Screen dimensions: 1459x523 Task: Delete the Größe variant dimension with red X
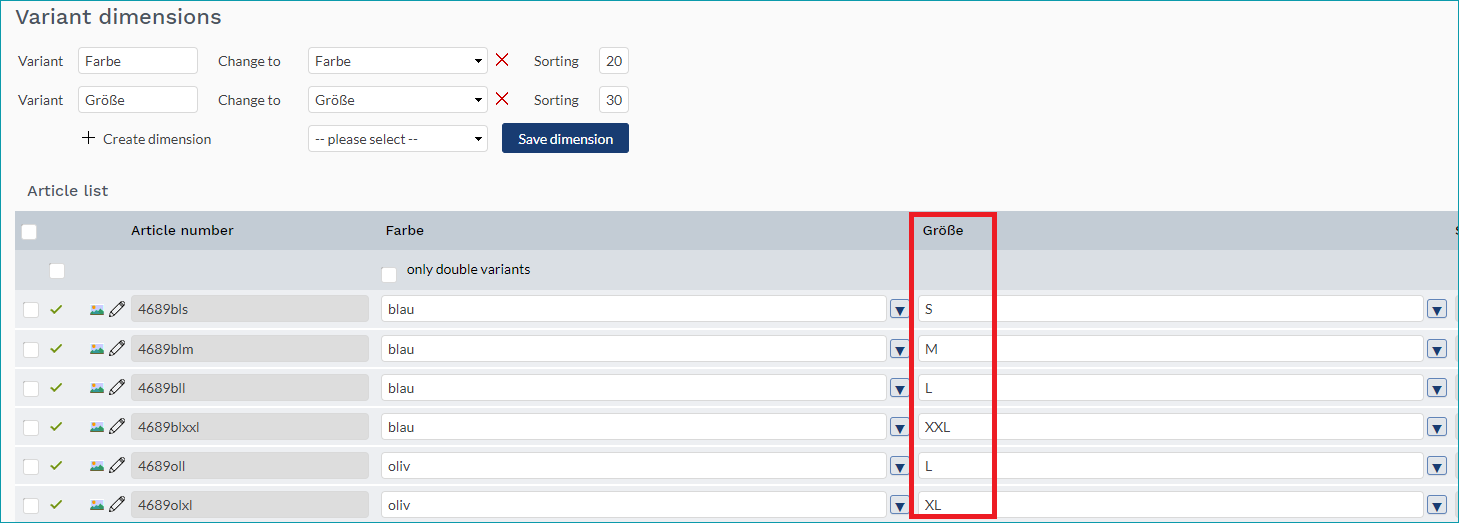(x=502, y=99)
